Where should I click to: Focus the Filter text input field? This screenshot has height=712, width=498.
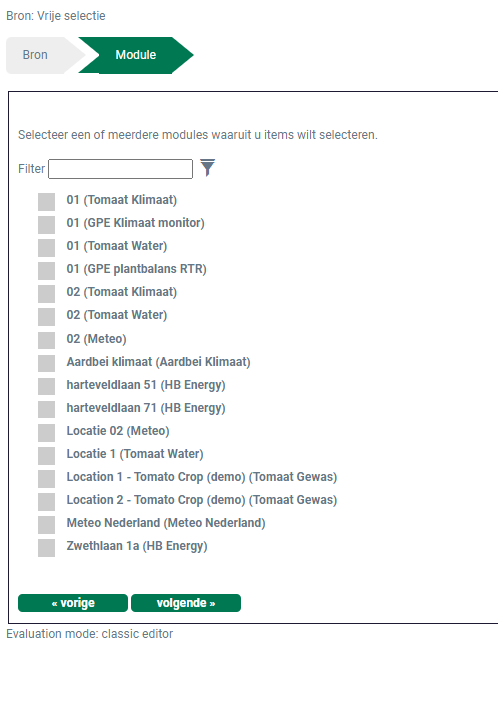click(120, 169)
